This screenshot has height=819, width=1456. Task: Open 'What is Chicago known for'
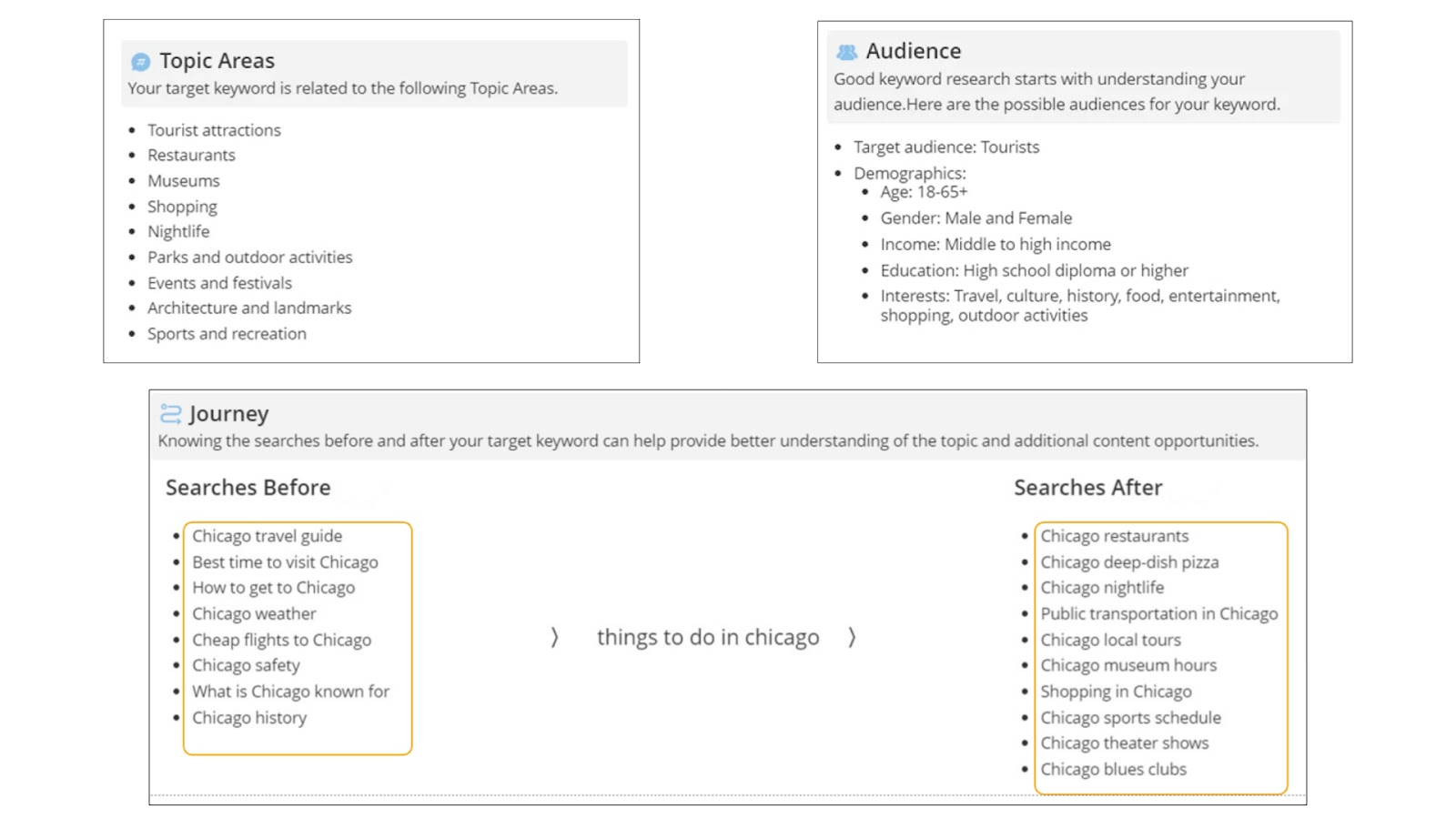pos(290,692)
